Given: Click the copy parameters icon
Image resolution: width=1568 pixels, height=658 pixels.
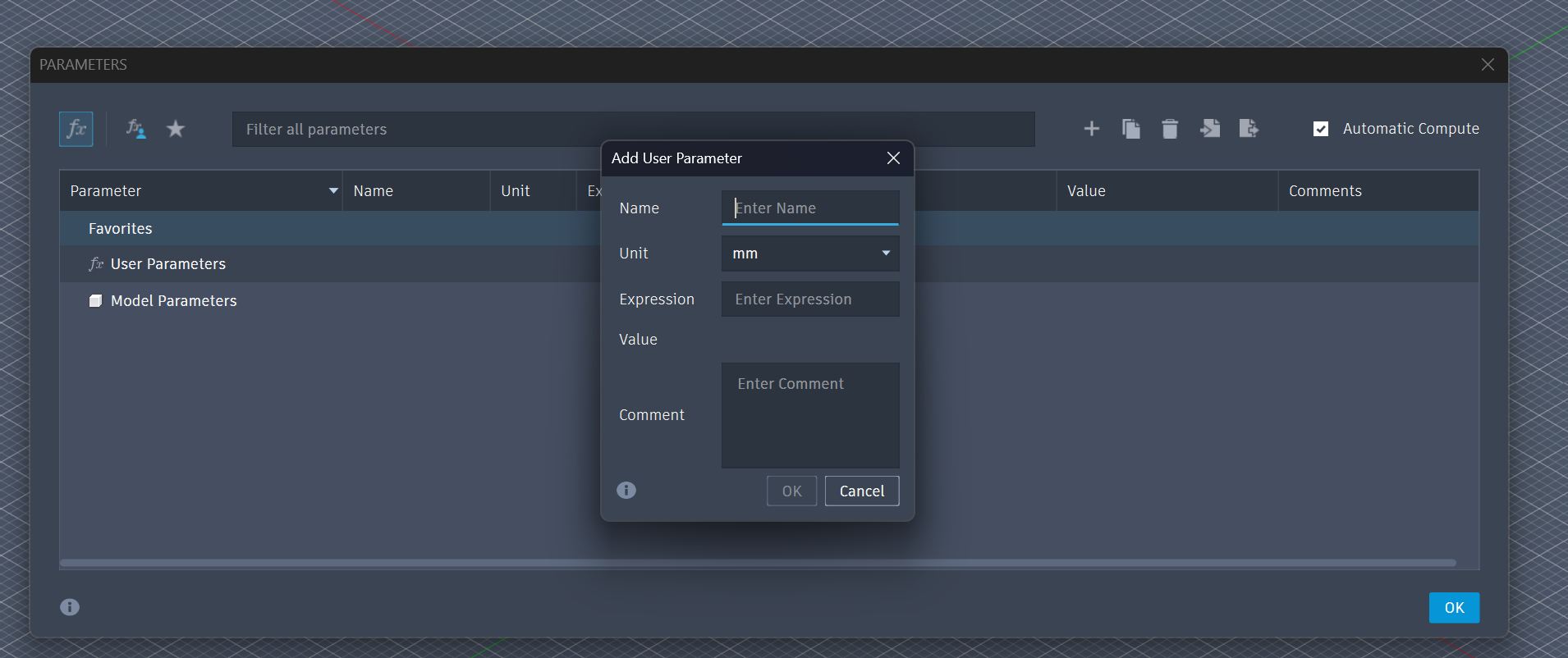Looking at the screenshot, I should pyautogui.click(x=1130, y=128).
